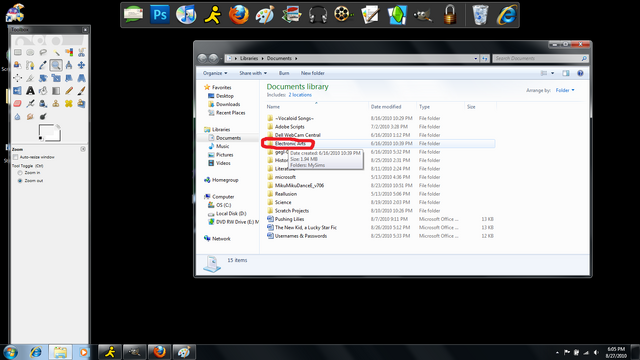This screenshot has width=640, height=360.
Task: Launch Photoshop from the top dock
Action: [x=160, y=15]
